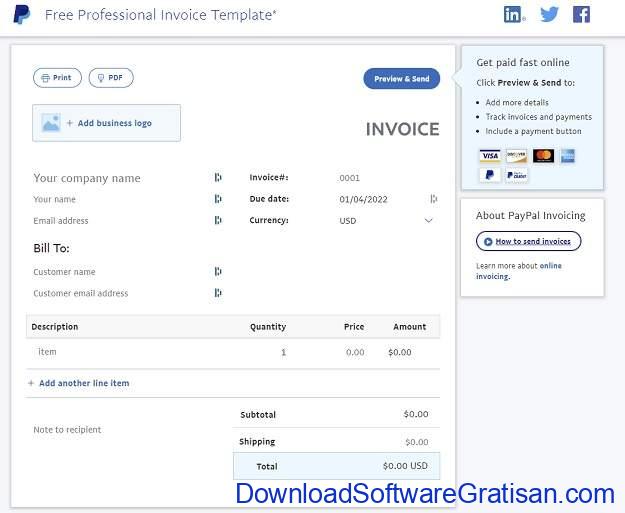Screen dimensions: 625x513
Task: Click the play icon in How to send invoices
Action: pyautogui.click(x=488, y=242)
